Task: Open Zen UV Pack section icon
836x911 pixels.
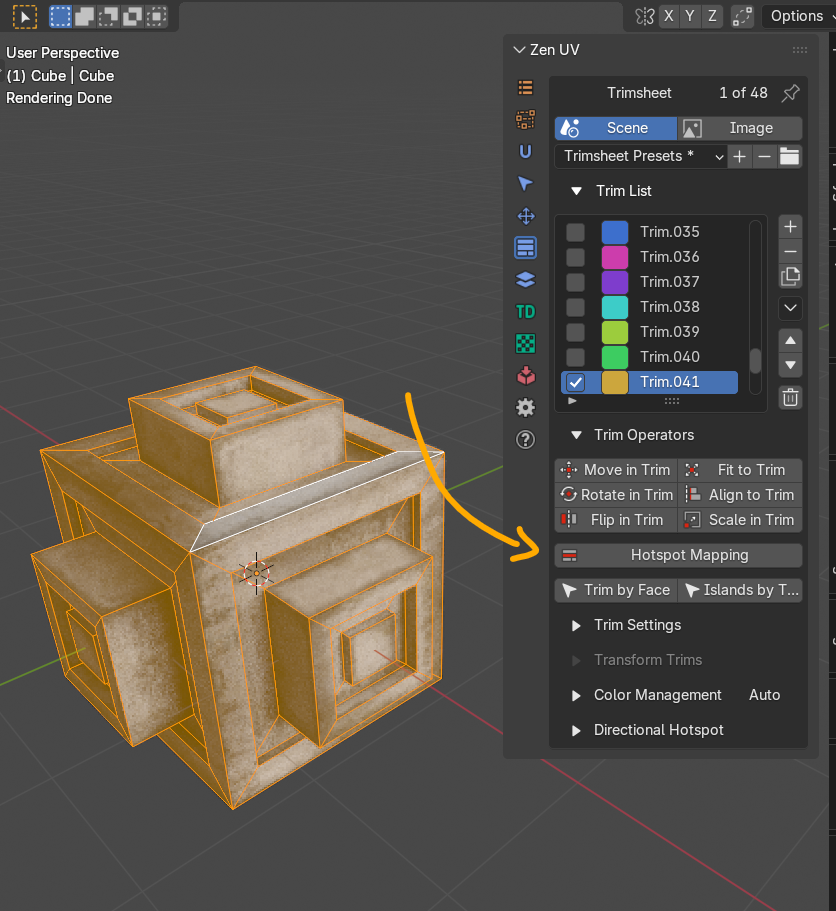Action: pos(525,376)
